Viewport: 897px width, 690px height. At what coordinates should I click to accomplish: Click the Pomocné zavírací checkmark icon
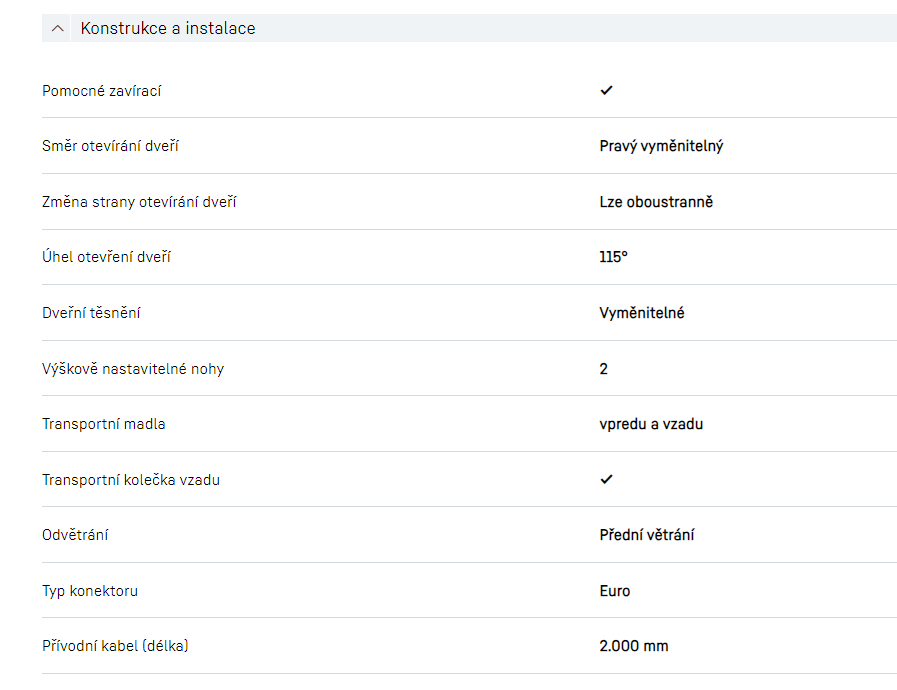606,90
